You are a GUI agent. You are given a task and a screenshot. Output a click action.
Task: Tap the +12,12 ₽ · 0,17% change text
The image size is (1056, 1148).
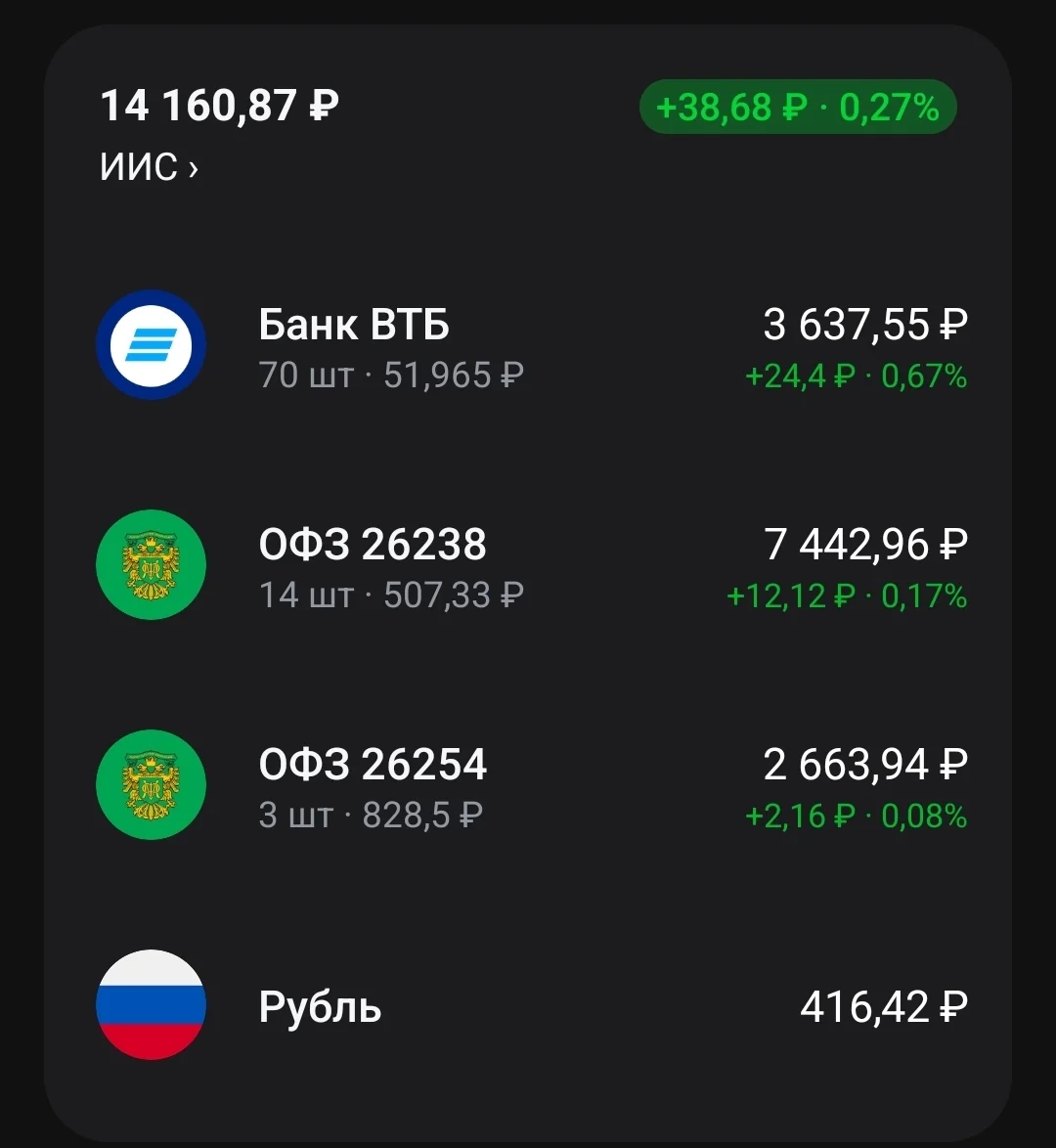[848, 596]
